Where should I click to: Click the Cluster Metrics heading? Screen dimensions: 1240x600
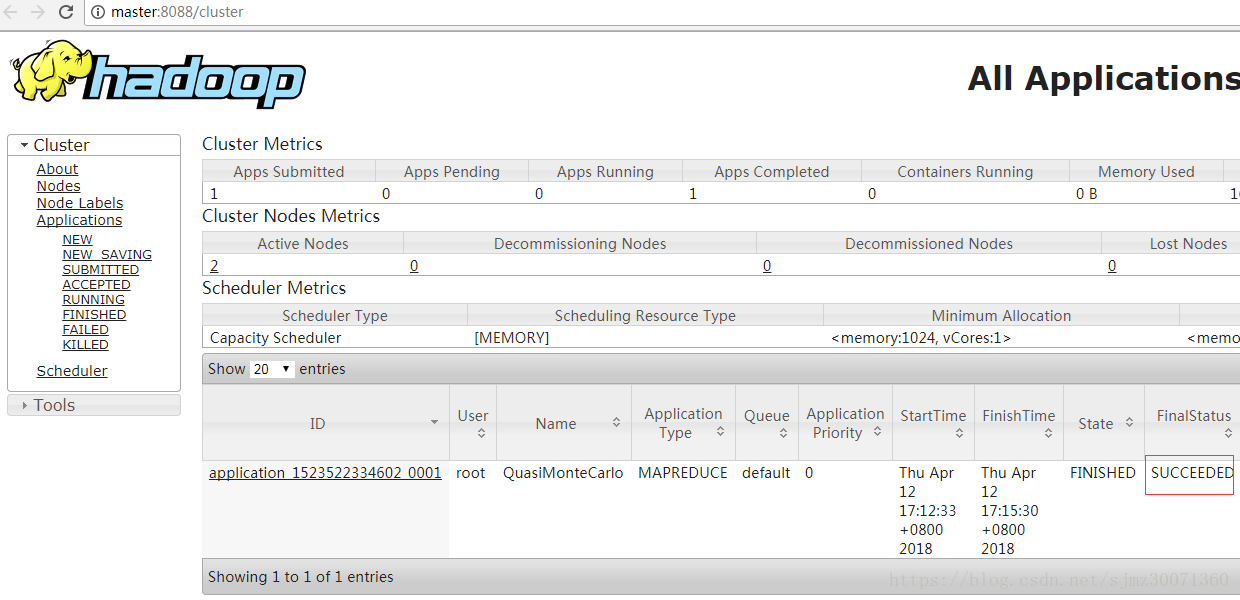pyautogui.click(x=262, y=144)
